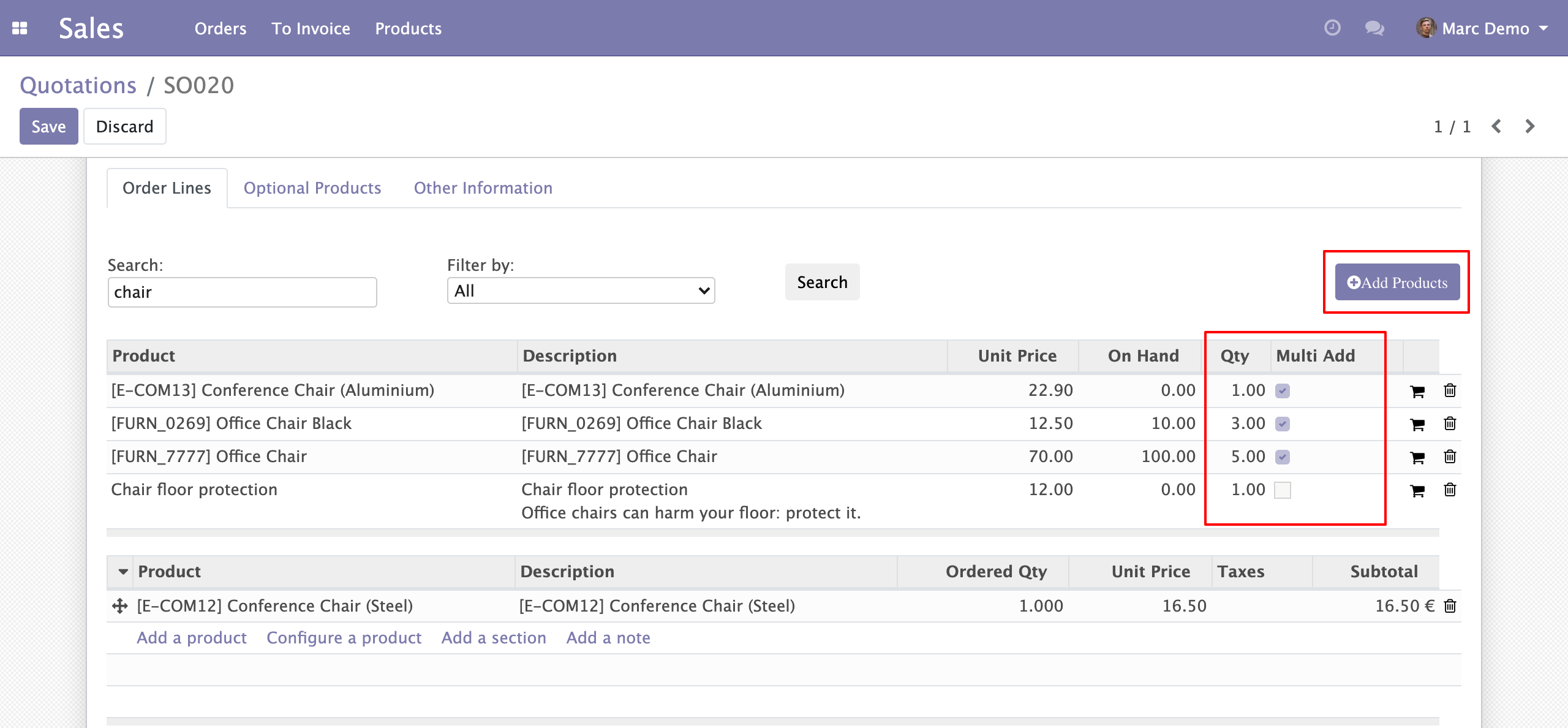The image size is (1568, 728).
Task: Open the Filter by dropdown
Action: point(580,290)
